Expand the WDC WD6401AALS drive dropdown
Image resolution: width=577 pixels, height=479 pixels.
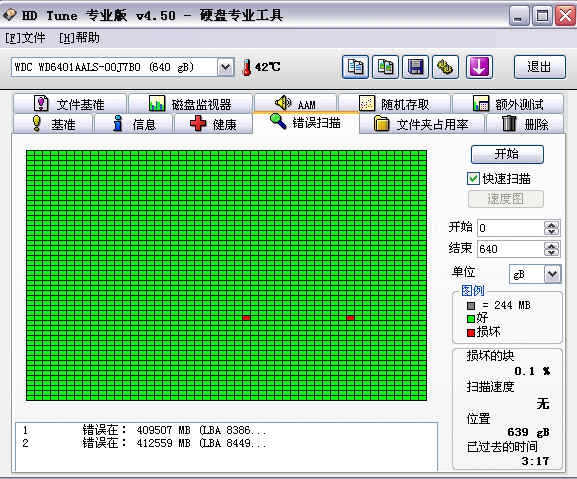[226, 67]
